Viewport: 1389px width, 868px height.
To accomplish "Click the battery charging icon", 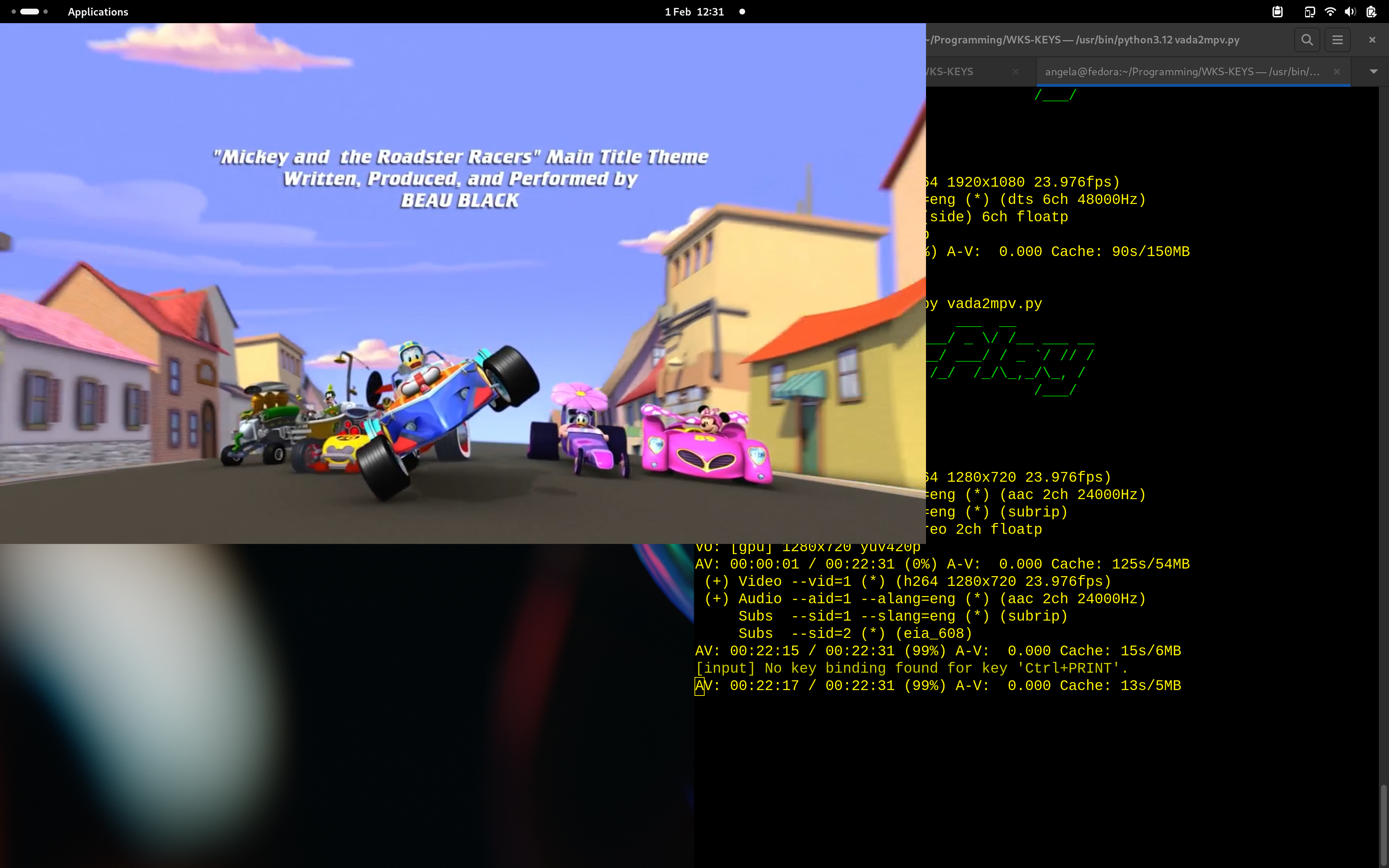I will pos(1371,12).
